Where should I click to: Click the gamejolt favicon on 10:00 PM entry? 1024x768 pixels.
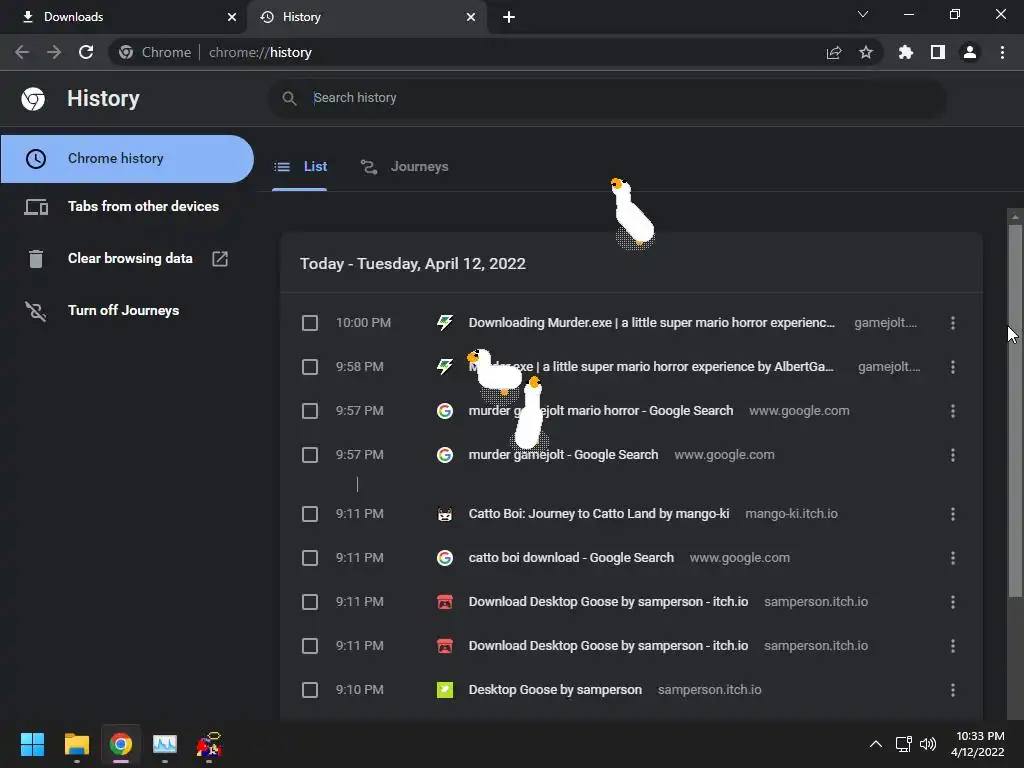tap(445, 323)
